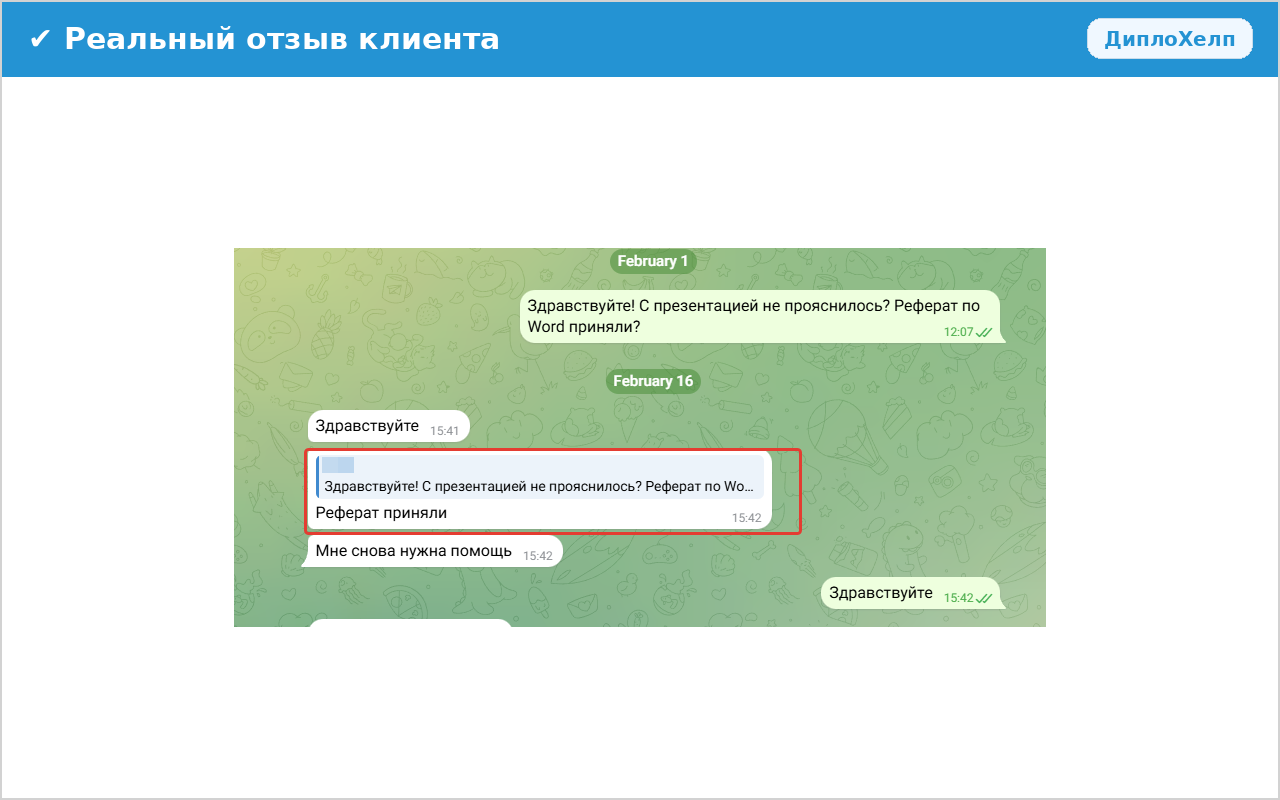Select the Мне снова нужна помощь message
Screen dimensions: 1280x800
[413, 551]
